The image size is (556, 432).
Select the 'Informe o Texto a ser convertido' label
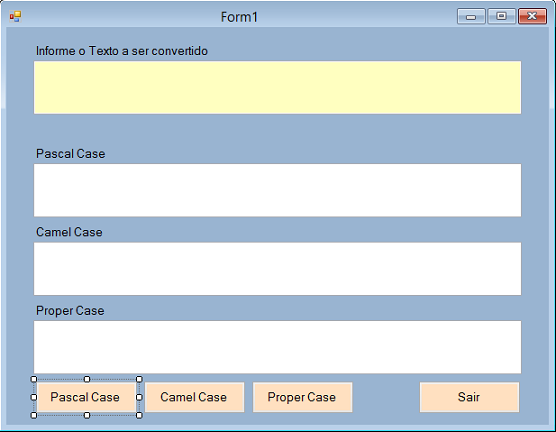(122, 51)
